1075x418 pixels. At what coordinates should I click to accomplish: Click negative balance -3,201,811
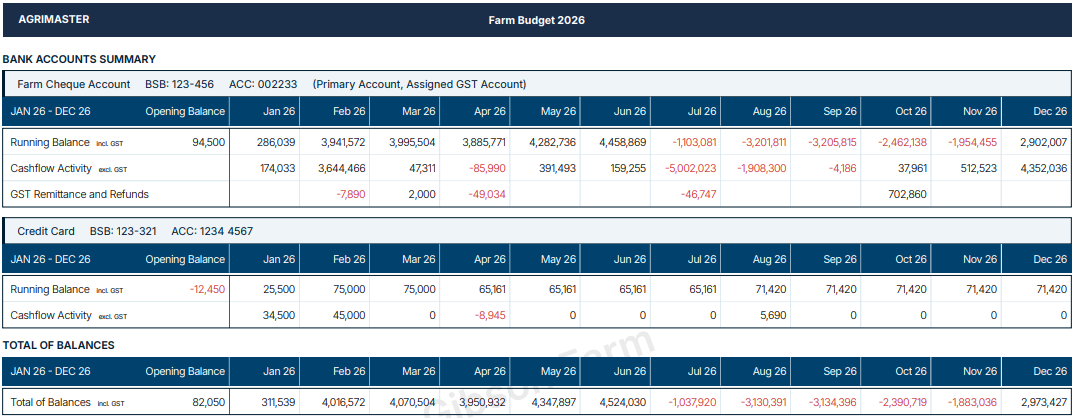(761, 143)
